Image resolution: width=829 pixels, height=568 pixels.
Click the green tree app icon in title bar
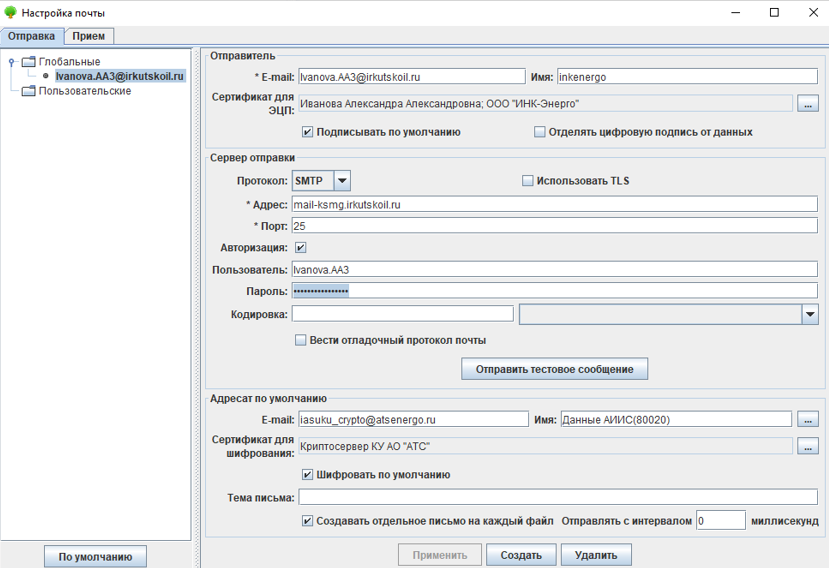pos(11,12)
